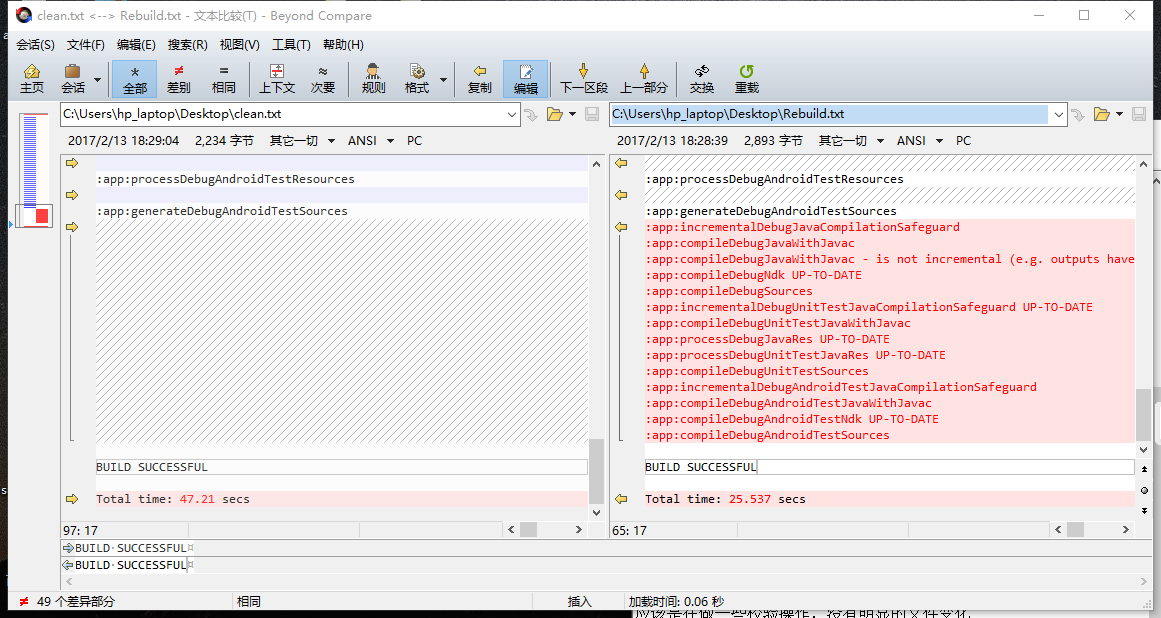Click the 上下文 (Context) toolbar button

277,78
